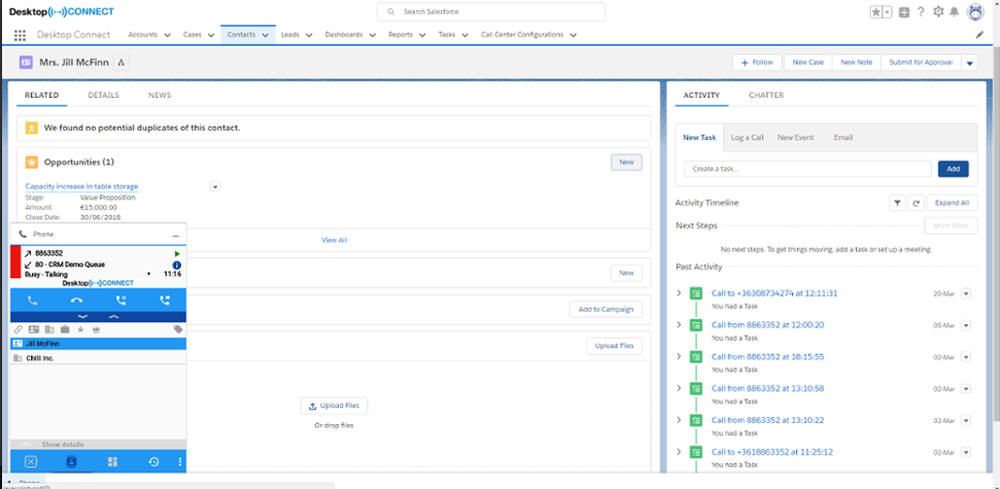Click the pencil icon to edit navigation

pyautogui.click(x=980, y=35)
